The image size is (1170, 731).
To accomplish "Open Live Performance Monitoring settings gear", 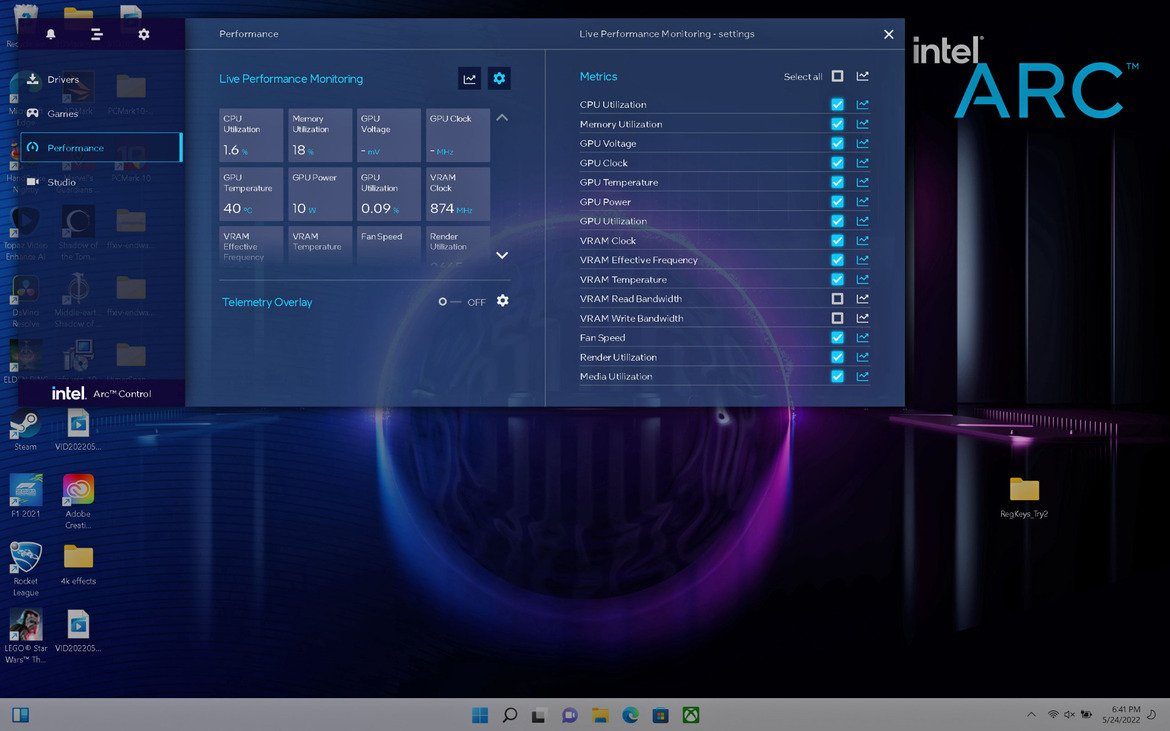I will click(499, 78).
